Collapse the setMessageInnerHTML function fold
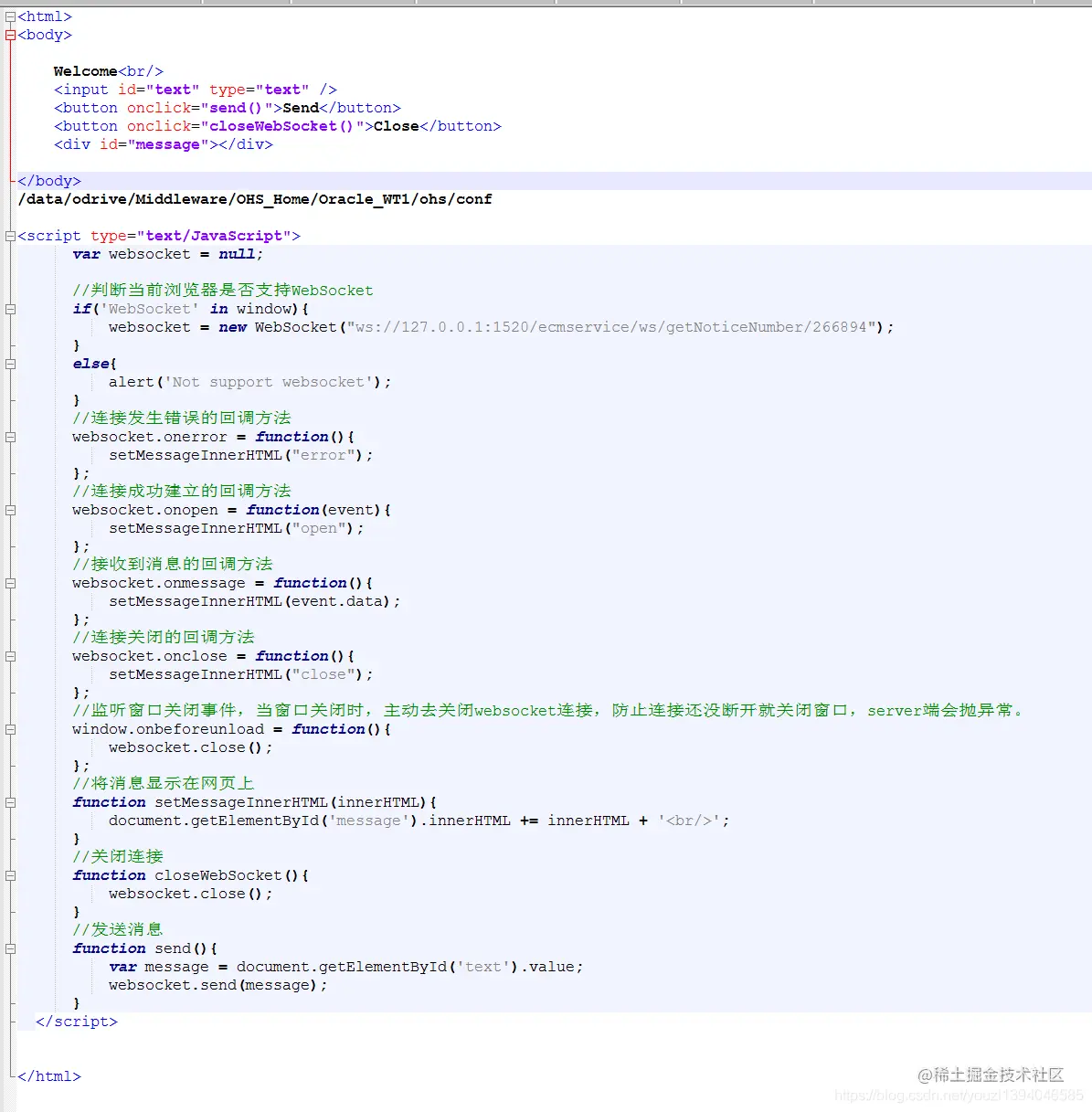Image resolution: width=1092 pixels, height=1112 pixels. point(10,802)
